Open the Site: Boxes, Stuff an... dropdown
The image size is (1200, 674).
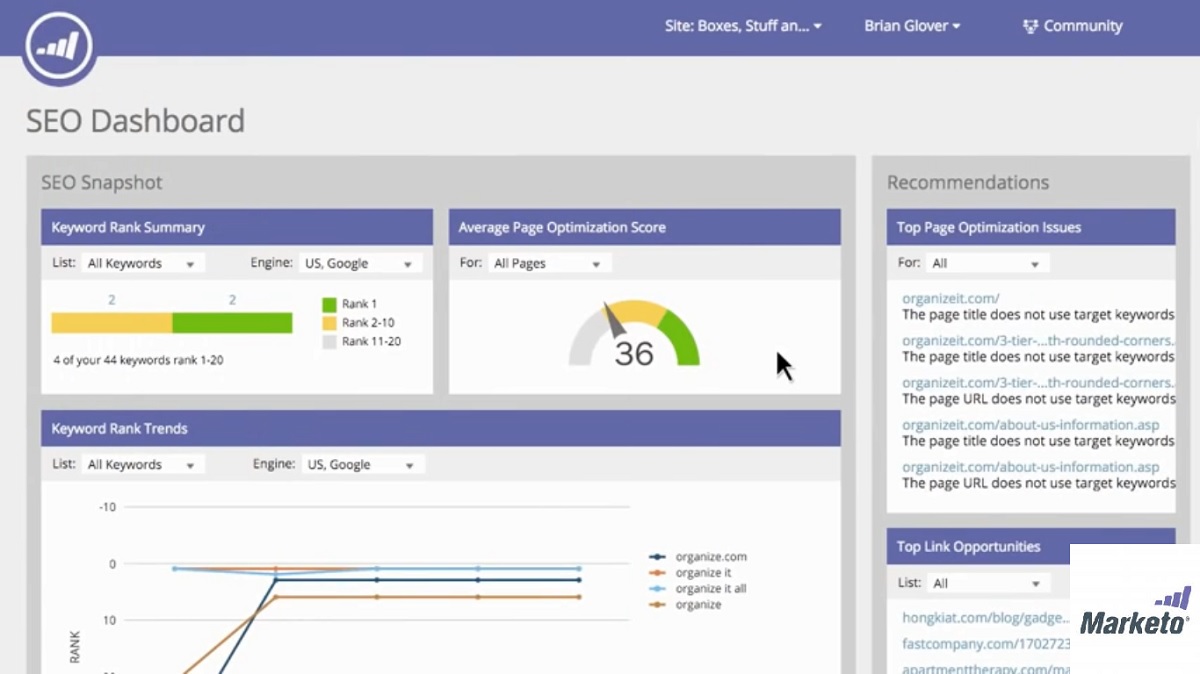coord(742,27)
